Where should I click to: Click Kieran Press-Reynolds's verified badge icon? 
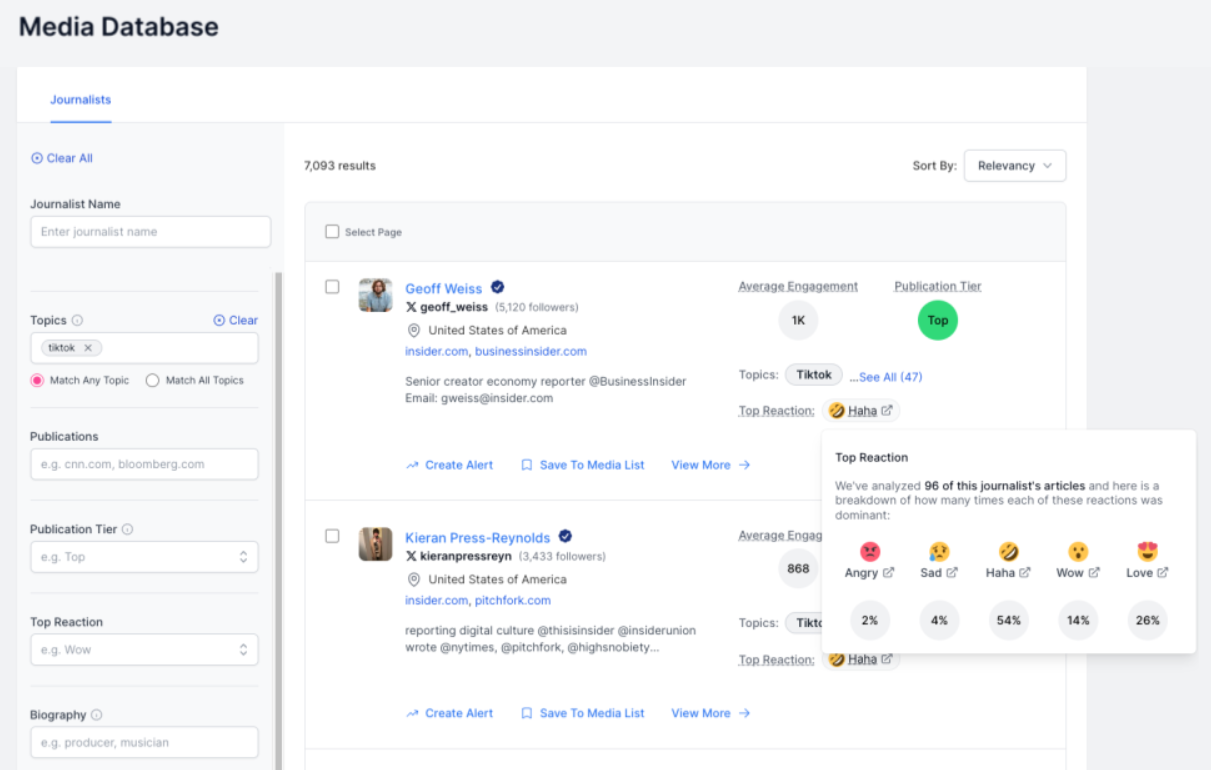coord(566,536)
